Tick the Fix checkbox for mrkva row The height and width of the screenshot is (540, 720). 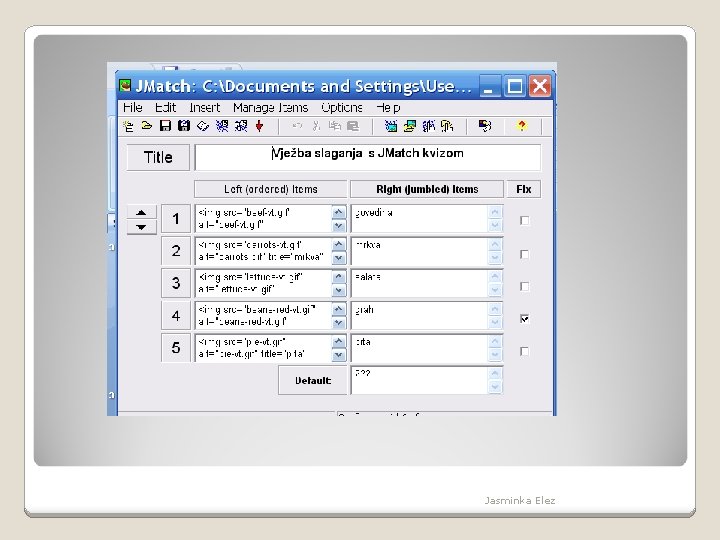click(x=524, y=254)
